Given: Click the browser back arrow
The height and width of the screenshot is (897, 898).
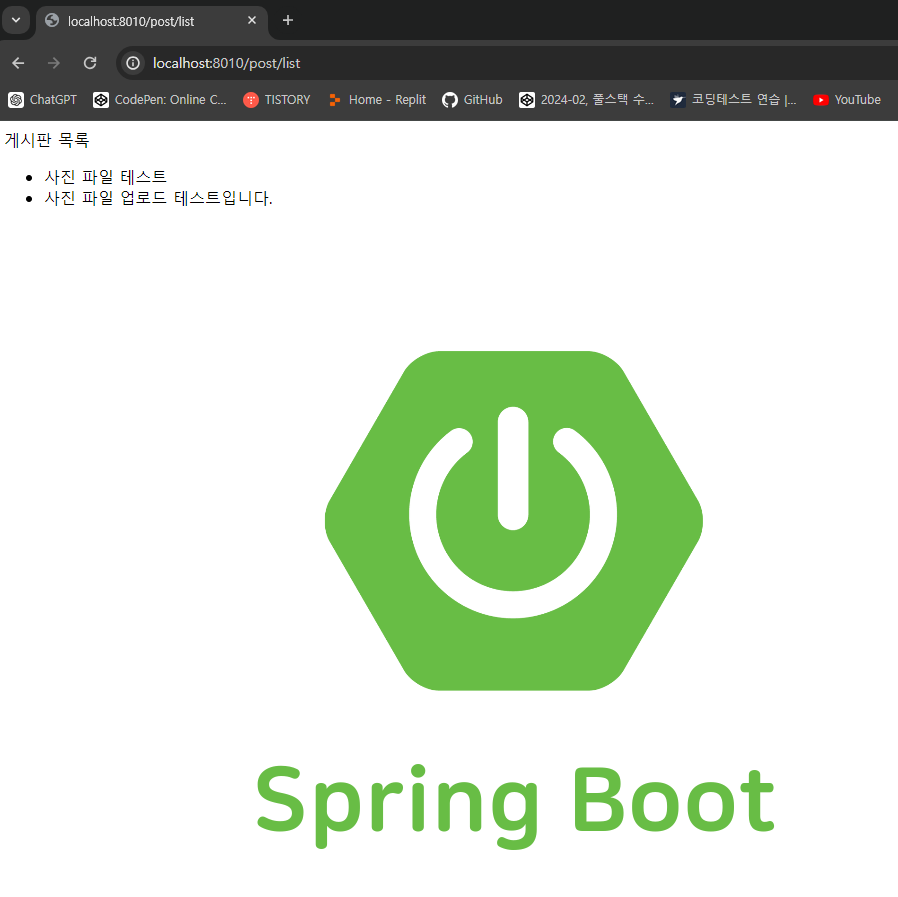Looking at the screenshot, I should 18,63.
